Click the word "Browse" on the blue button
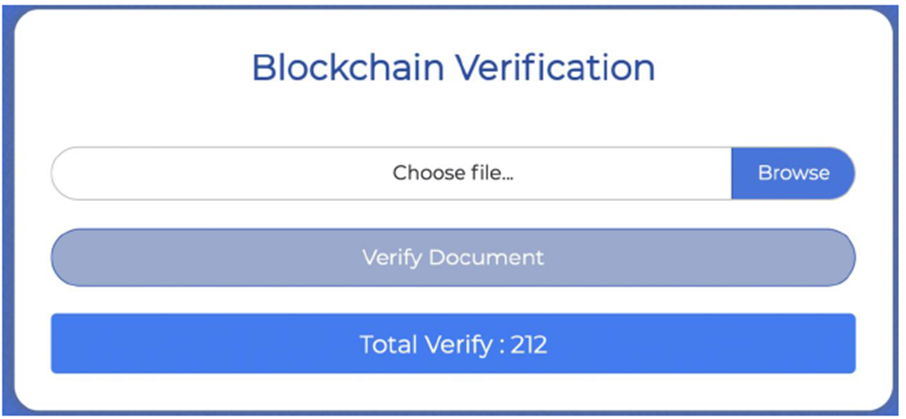Screen dimensions: 906x419 point(793,173)
